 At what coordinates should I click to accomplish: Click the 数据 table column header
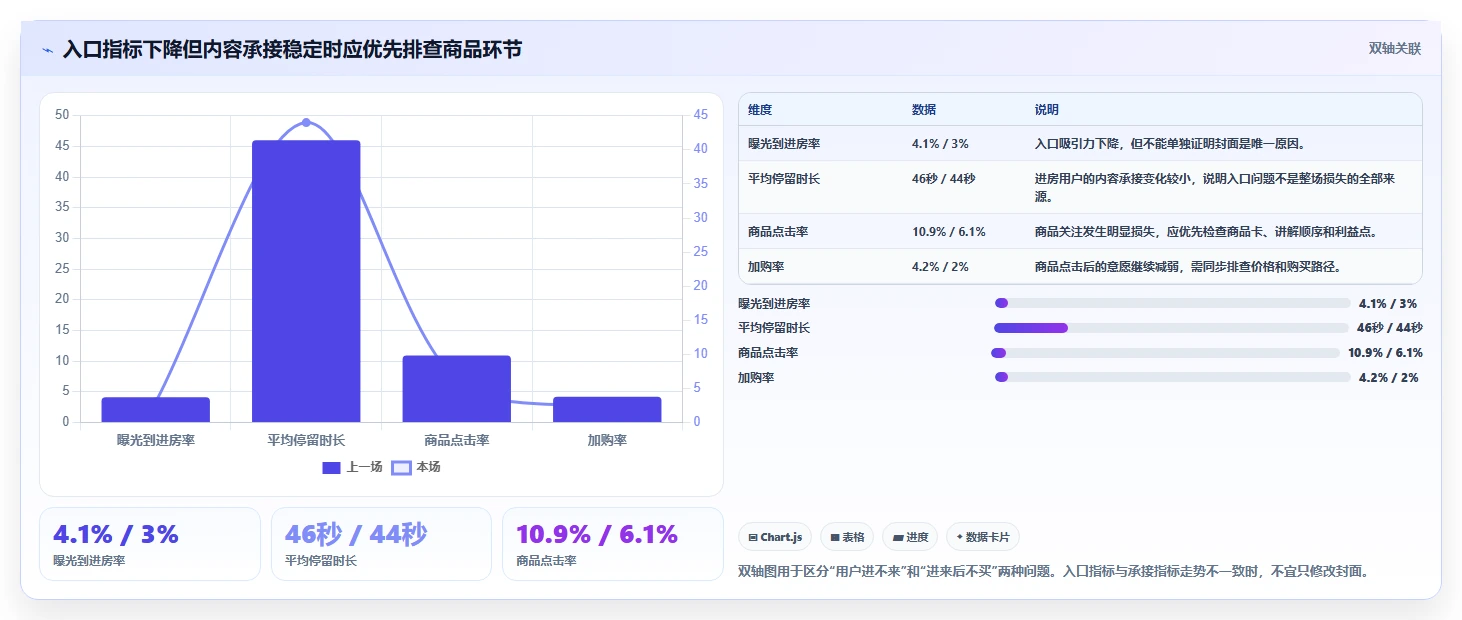[x=924, y=110]
